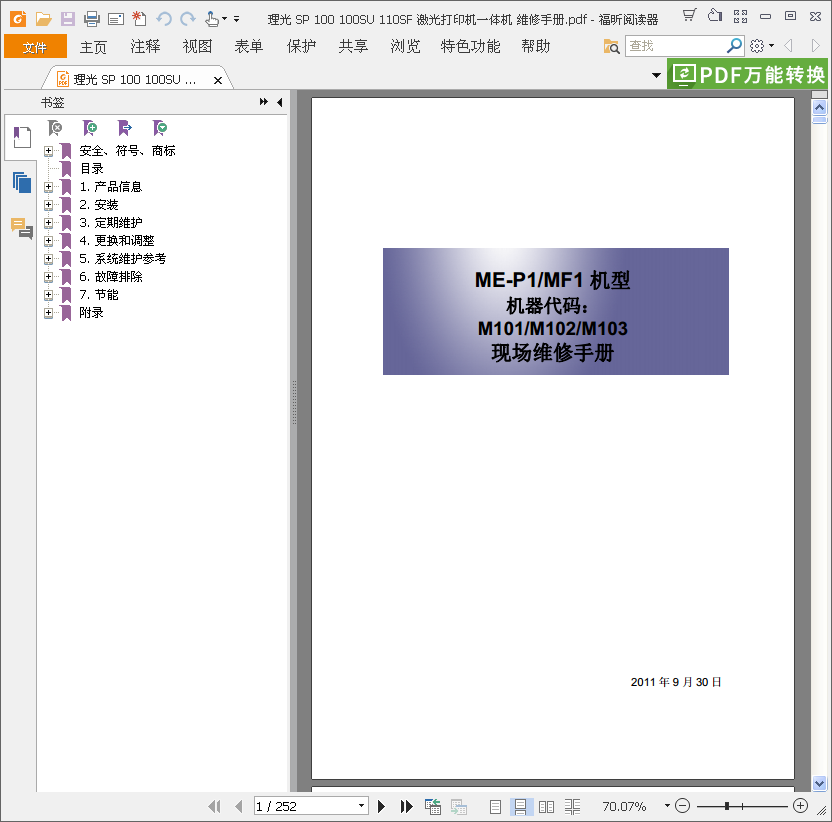Switch to 主页 ribbon tab

(93, 47)
